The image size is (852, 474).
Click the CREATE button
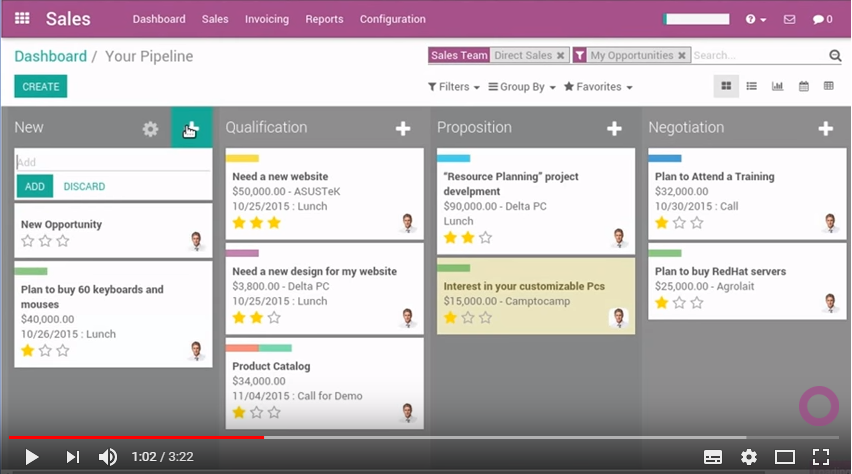click(x=41, y=87)
